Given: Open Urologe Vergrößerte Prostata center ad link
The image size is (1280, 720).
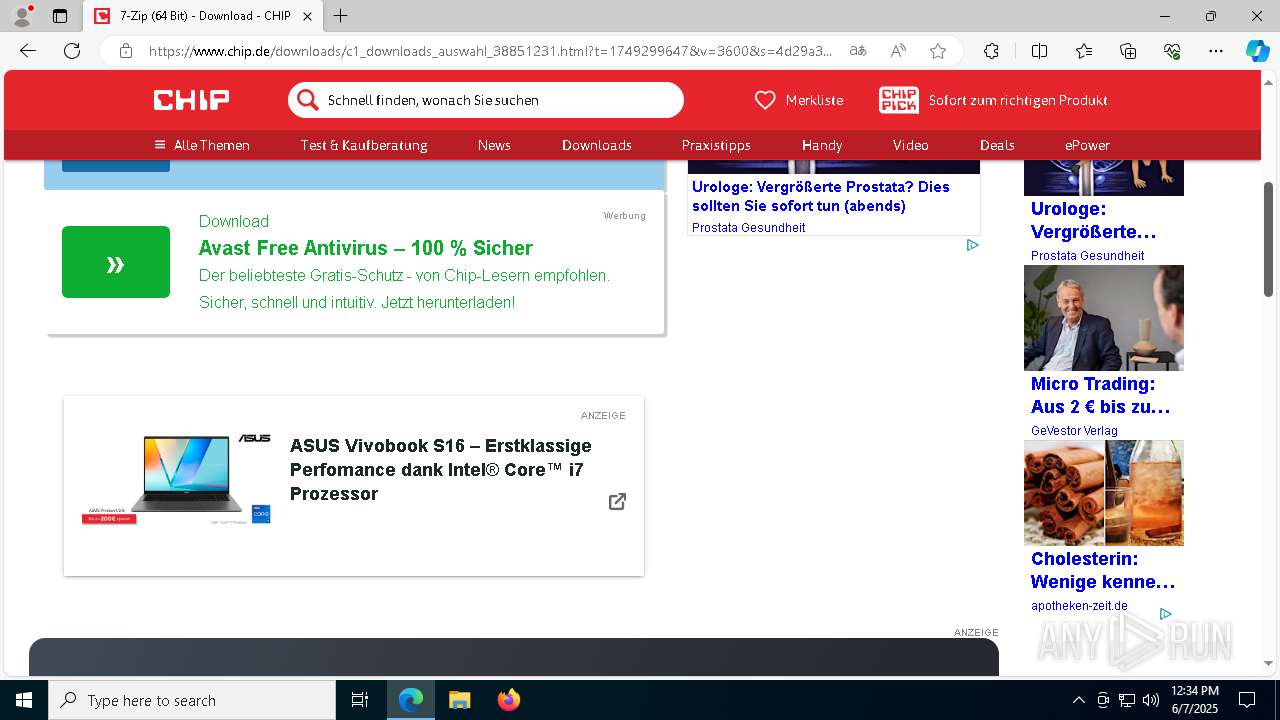Looking at the screenshot, I should pyautogui.click(x=821, y=196).
